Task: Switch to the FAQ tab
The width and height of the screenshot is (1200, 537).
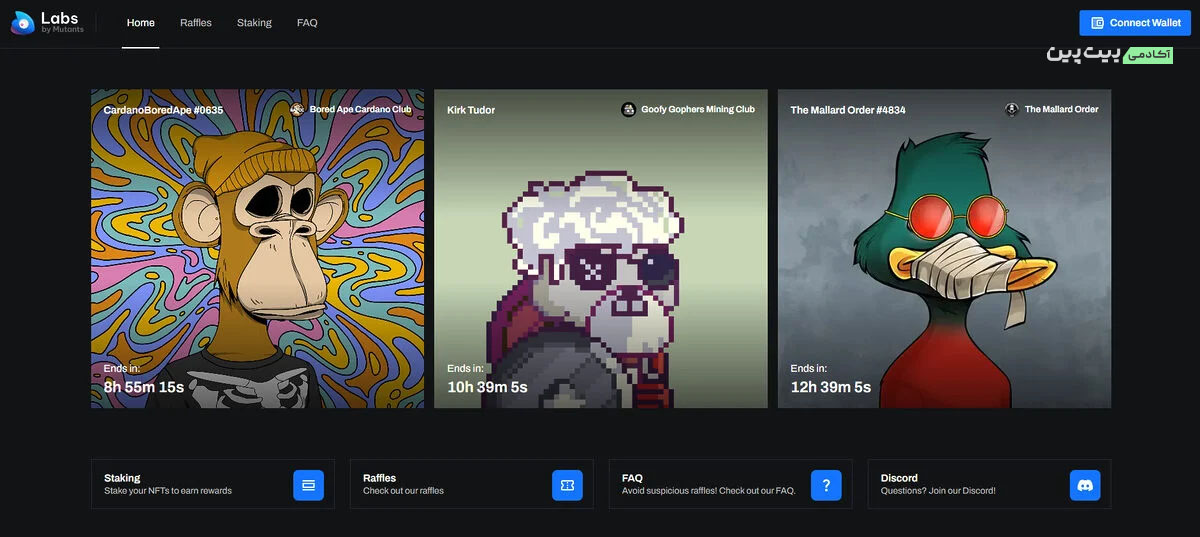Action: click(x=307, y=23)
